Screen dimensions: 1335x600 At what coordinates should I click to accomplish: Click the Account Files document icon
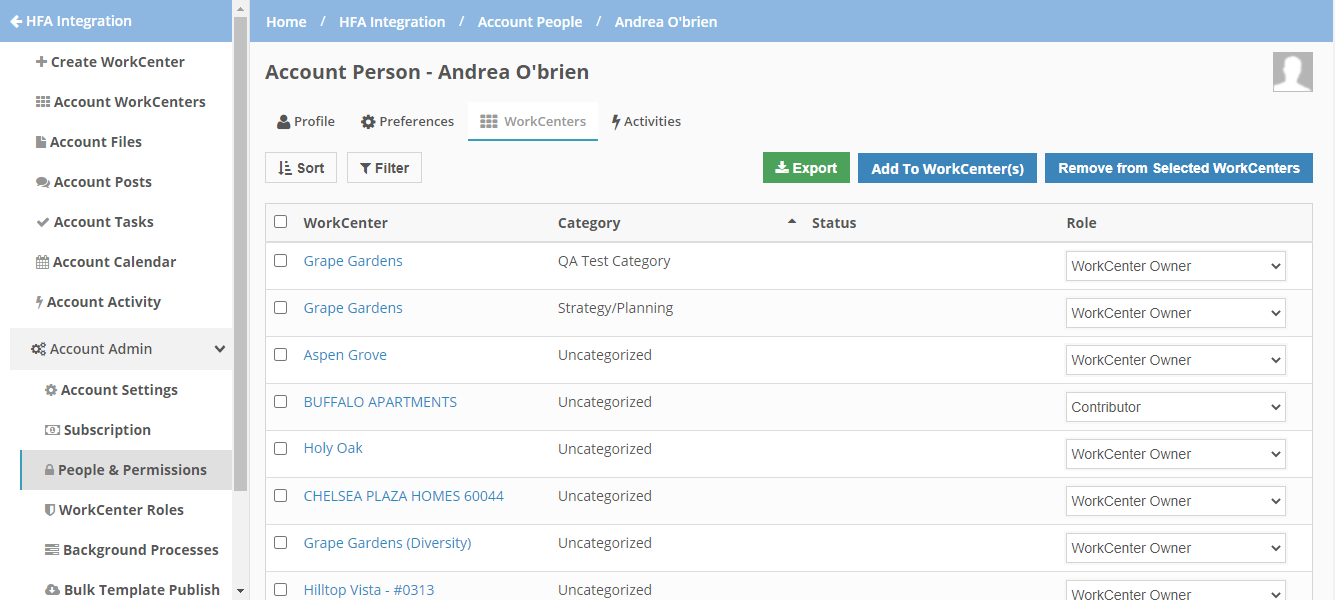tap(41, 142)
